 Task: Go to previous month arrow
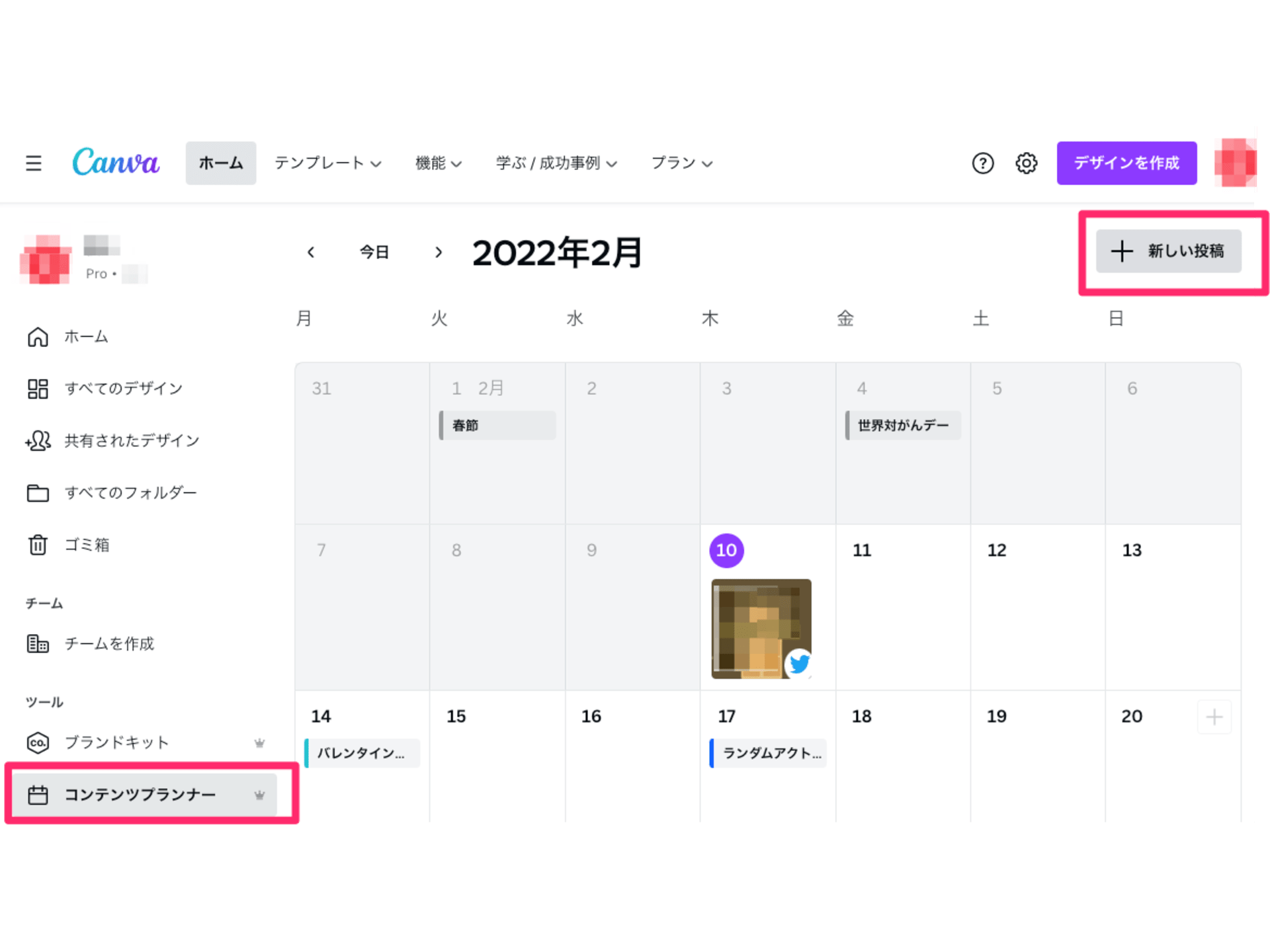311,252
